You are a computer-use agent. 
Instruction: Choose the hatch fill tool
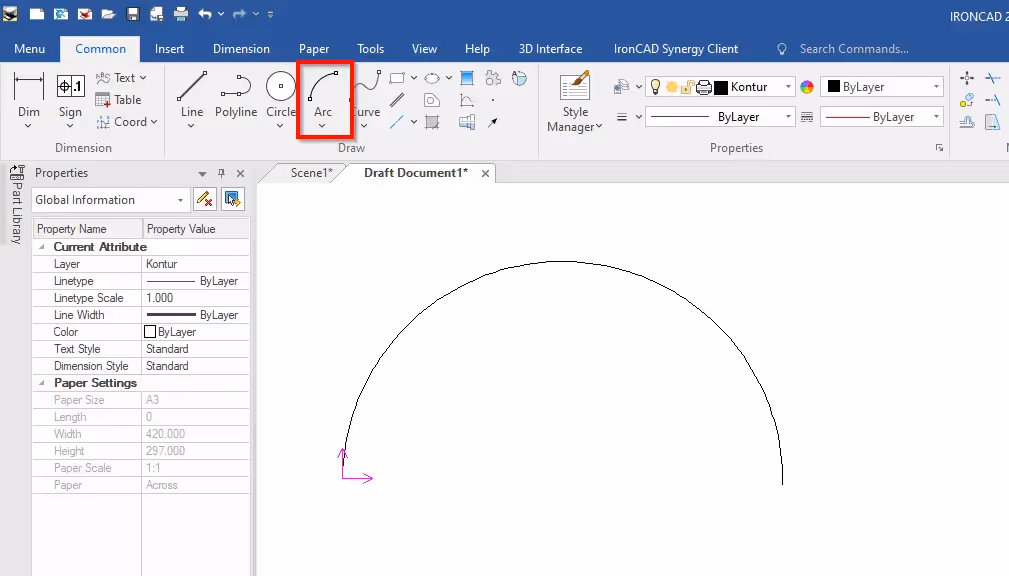point(432,122)
